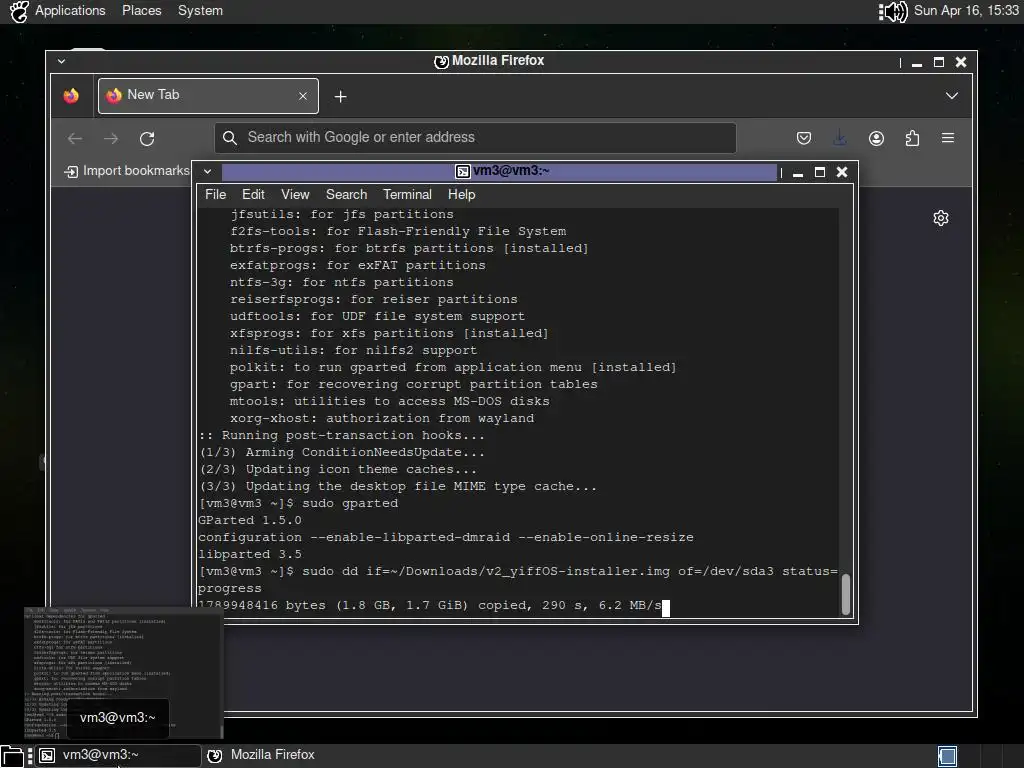Open the terminal View menu

pos(295,195)
